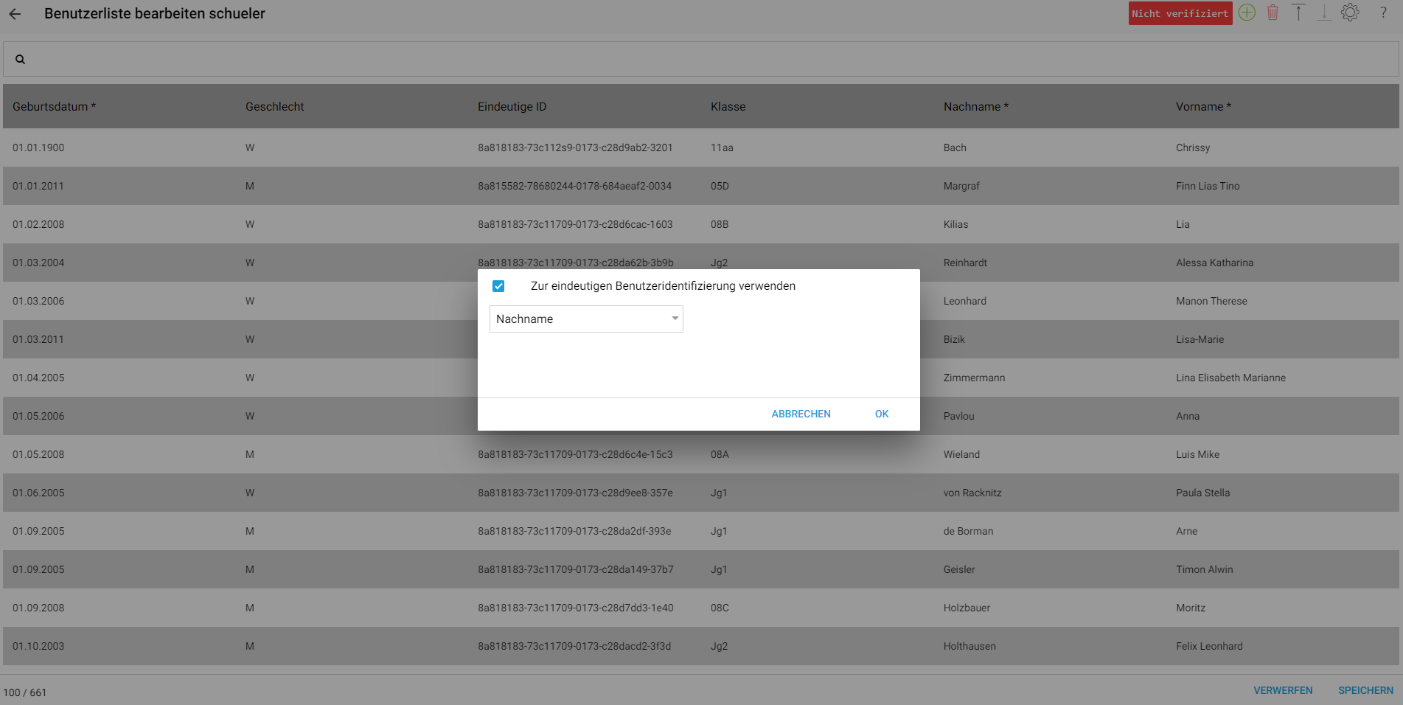Click the back arrow icon
1403x705 pixels.
tap(15, 14)
